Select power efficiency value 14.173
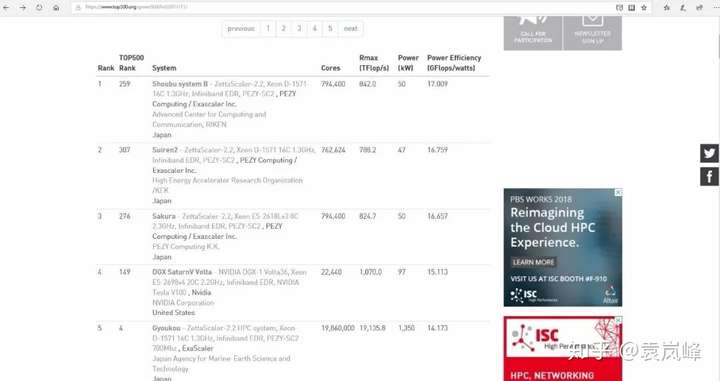 coord(437,328)
